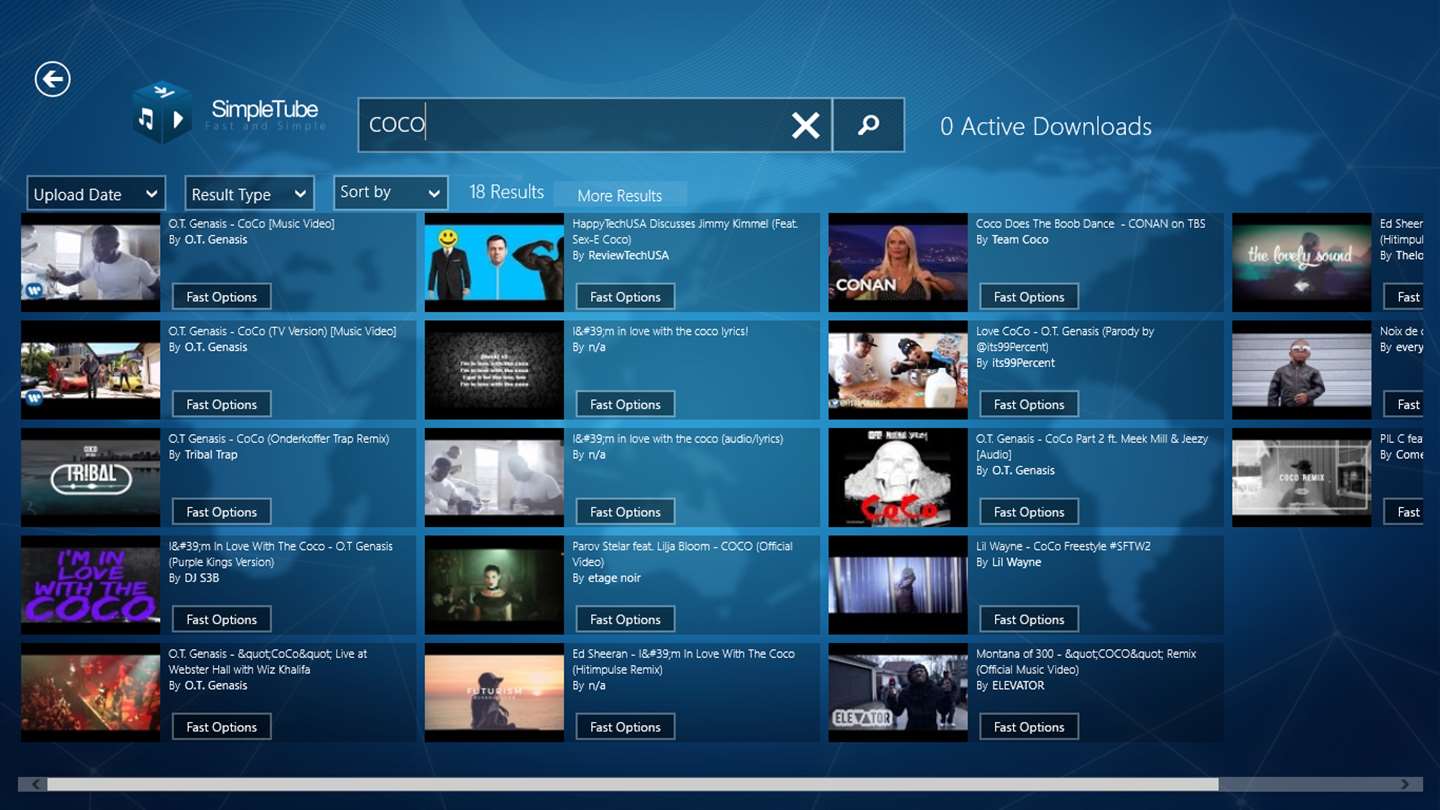Screen dimensions: 1440x810
Task: Click channel name 'Tribal Trap'
Action: tap(211, 455)
